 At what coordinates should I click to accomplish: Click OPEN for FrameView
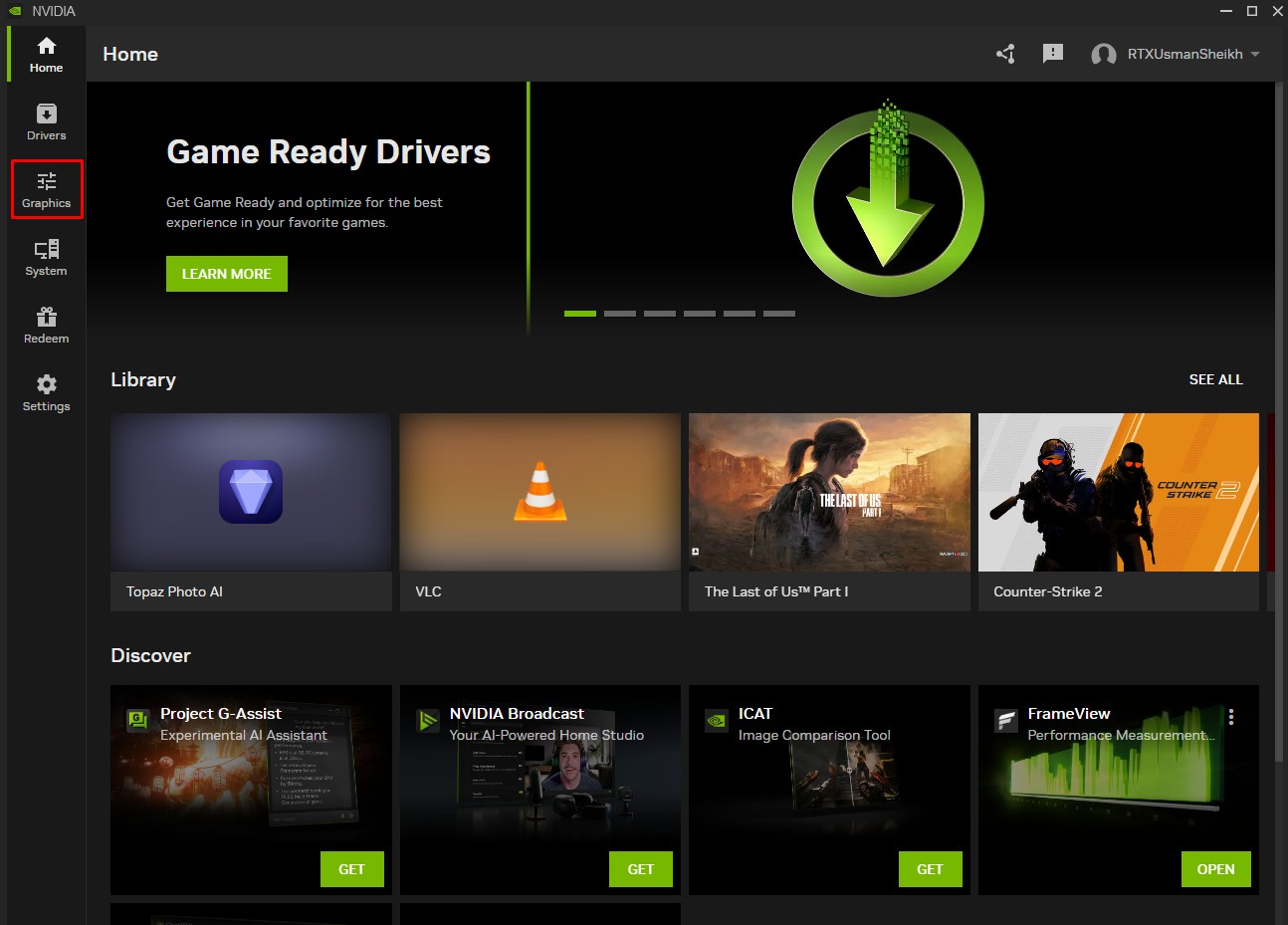(1215, 869)
